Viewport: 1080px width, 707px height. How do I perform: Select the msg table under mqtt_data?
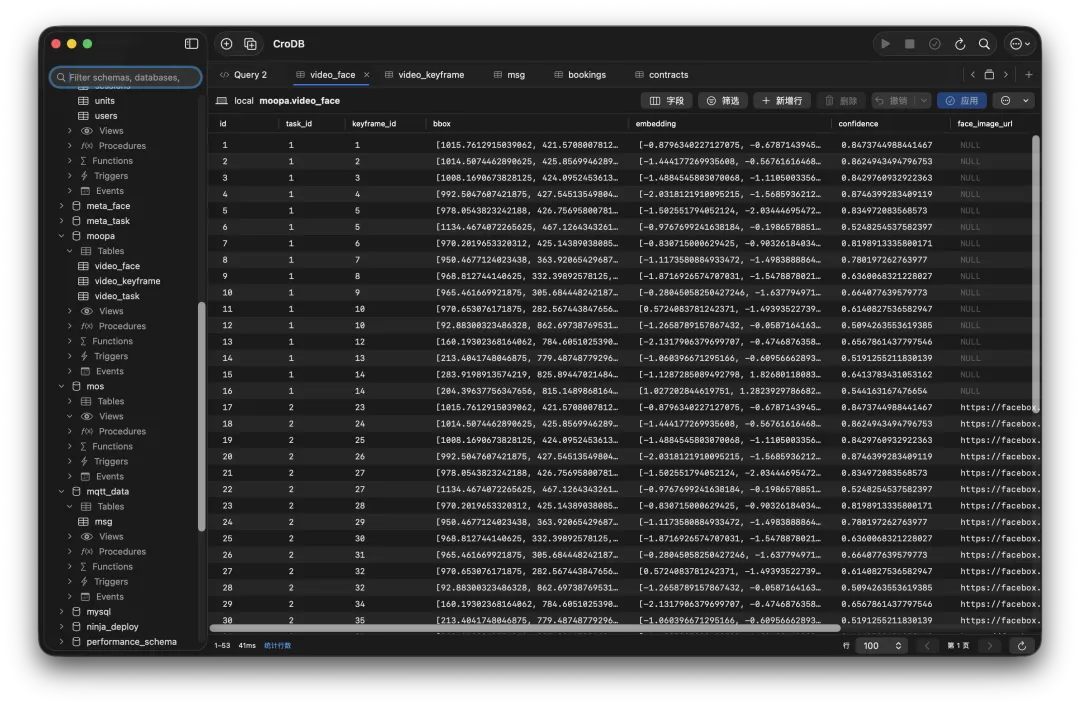pos(103,522)
